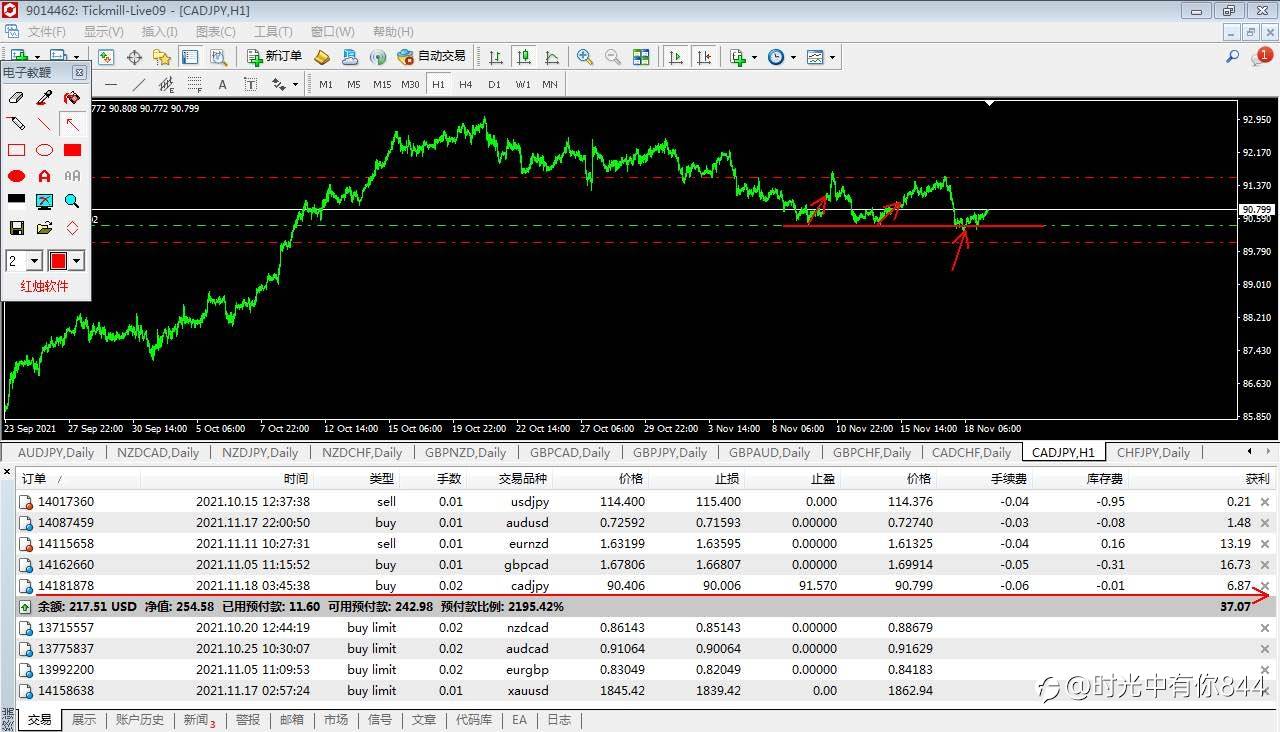Expand the red color picker dropdown arrow
Image resolution: width=1280 pixels, height=732 pixels.
click(76, 261)
